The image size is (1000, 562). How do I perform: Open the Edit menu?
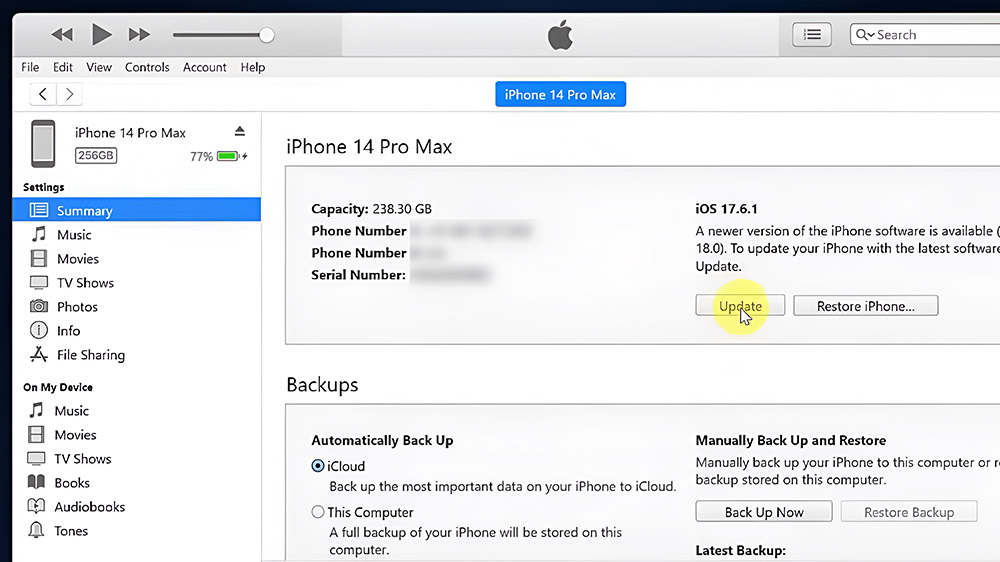62,67
